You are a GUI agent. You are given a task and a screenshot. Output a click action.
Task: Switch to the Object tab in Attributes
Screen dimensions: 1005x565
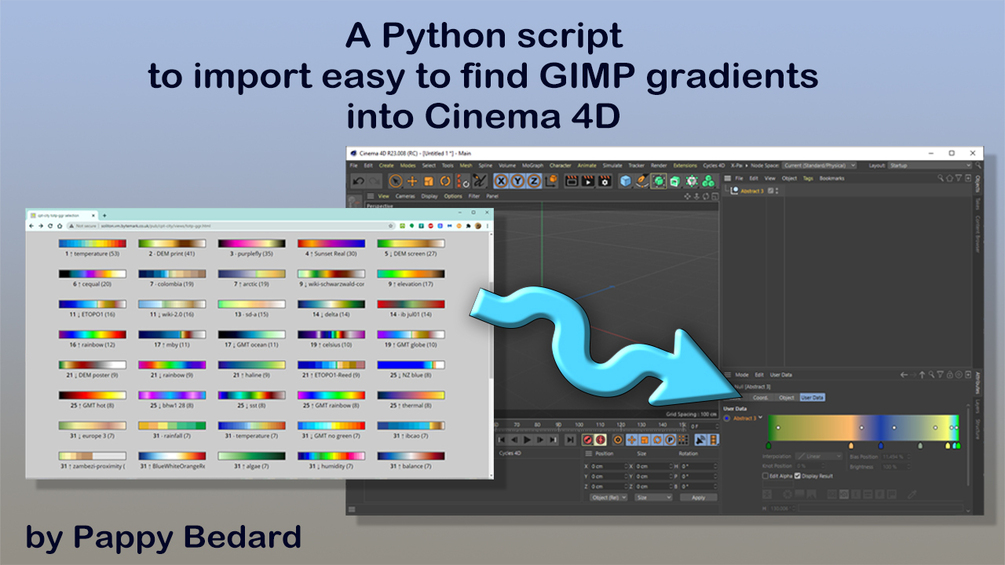(x=786, y=397)
